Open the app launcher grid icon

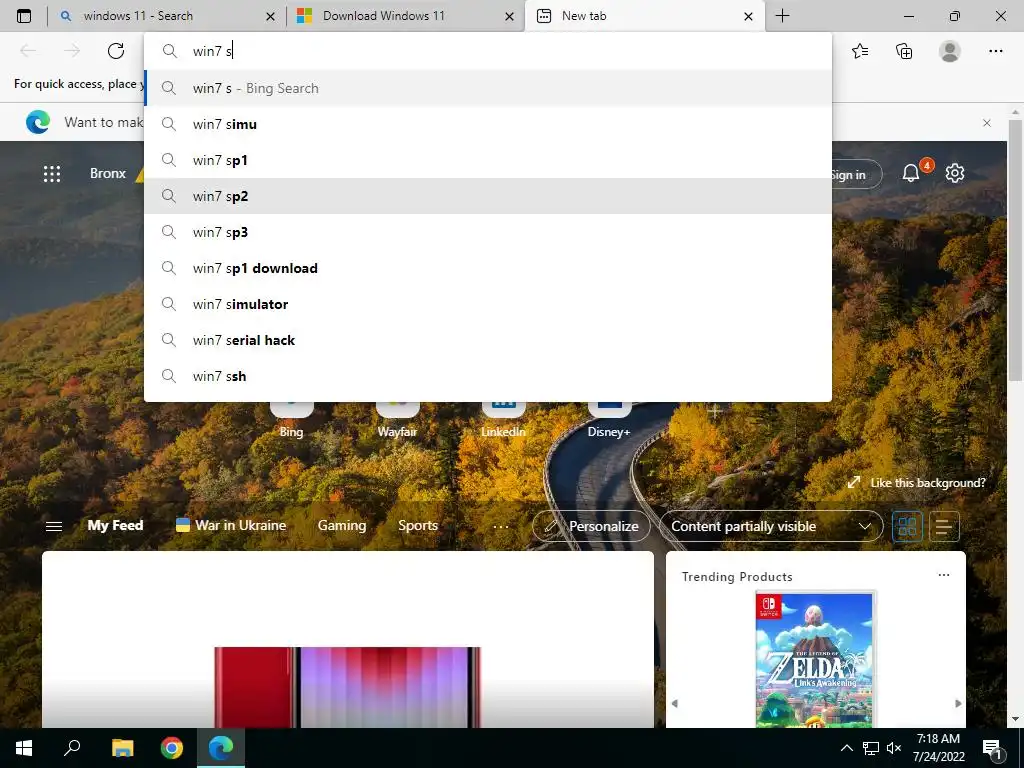pyautogui.click(x=52, y=174)
